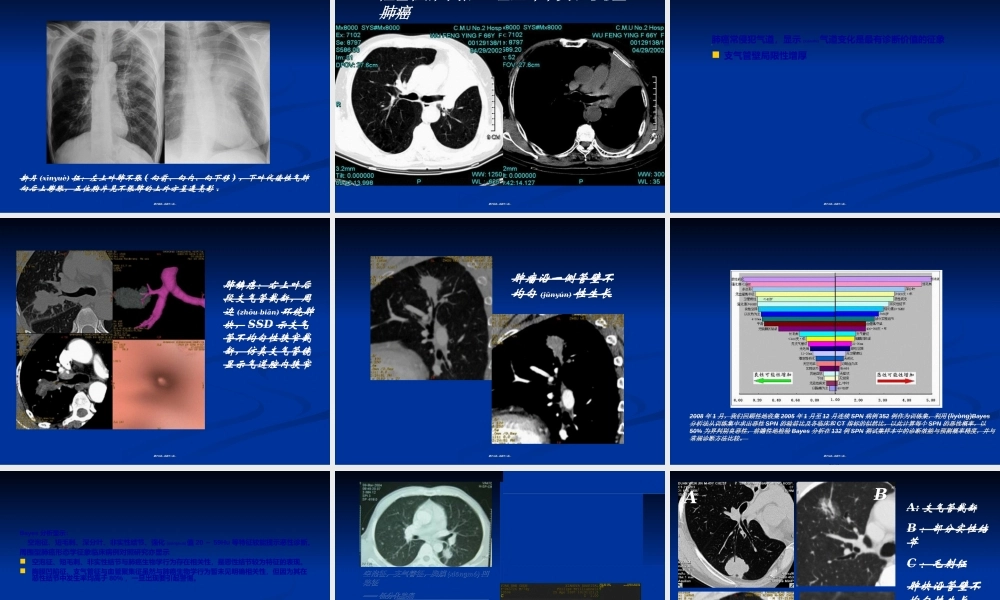The image size is (1000, 600).
Task: Click the green left-pointing arrow under the chart
Action: [x=774, y=379]
